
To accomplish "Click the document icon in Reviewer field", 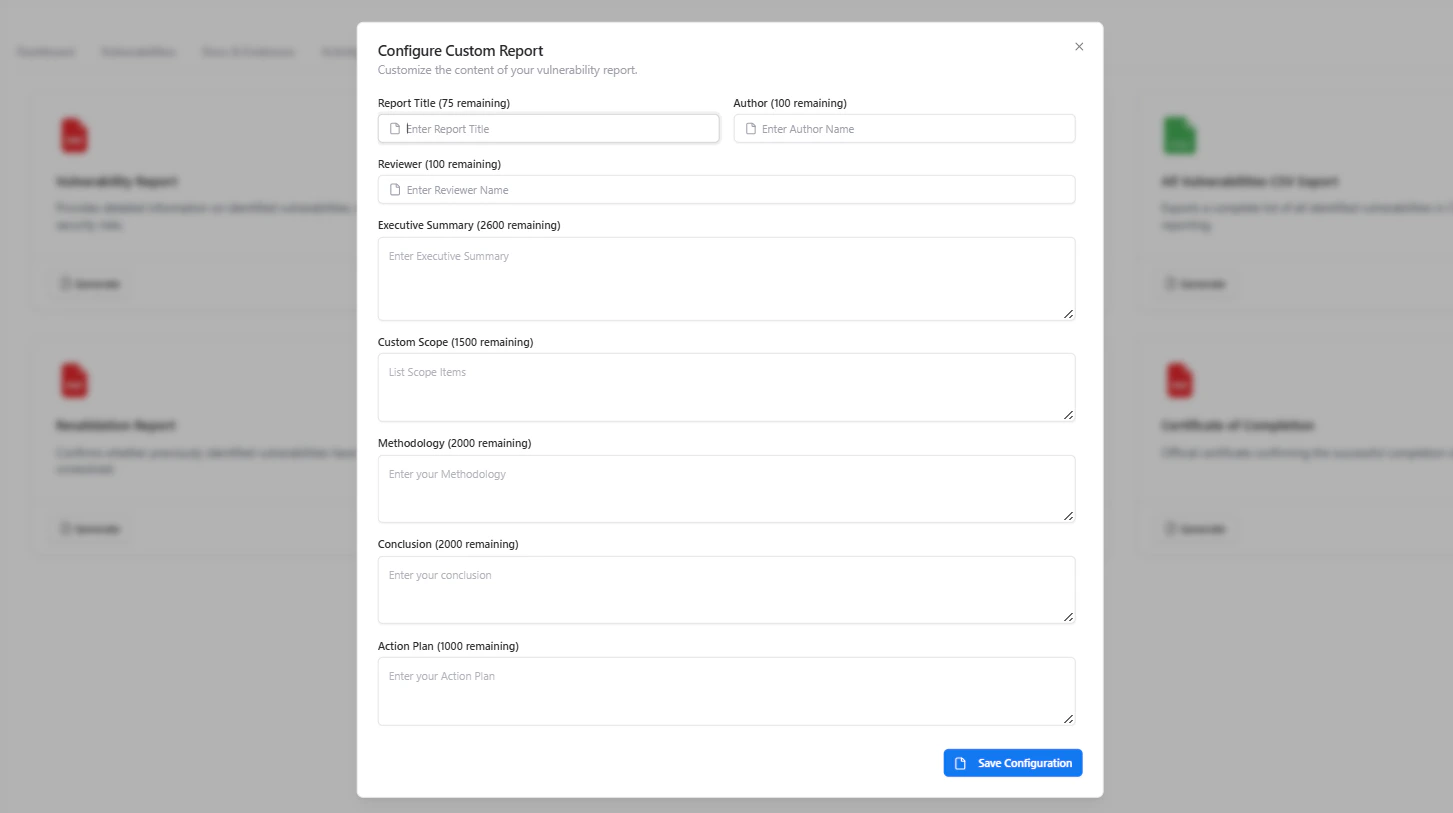I will [x=395, y=190].
